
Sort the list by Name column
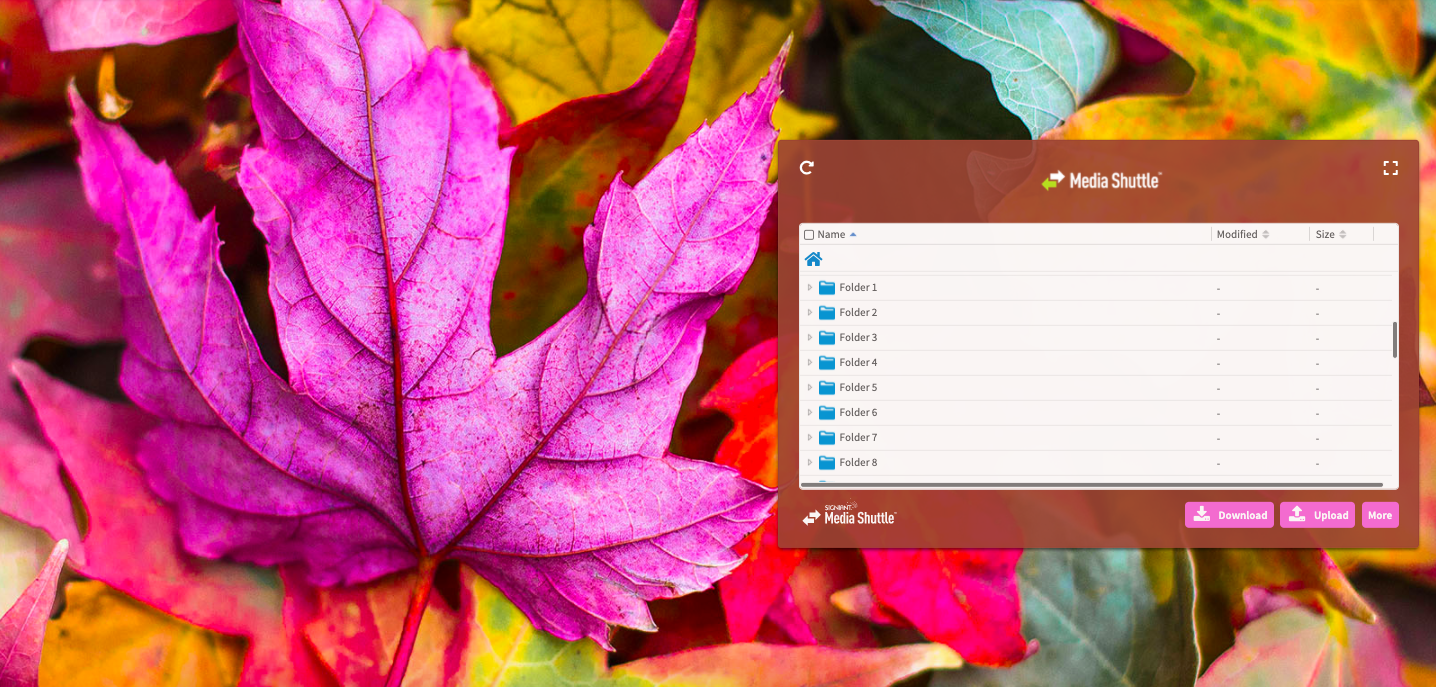pos(832,235)
